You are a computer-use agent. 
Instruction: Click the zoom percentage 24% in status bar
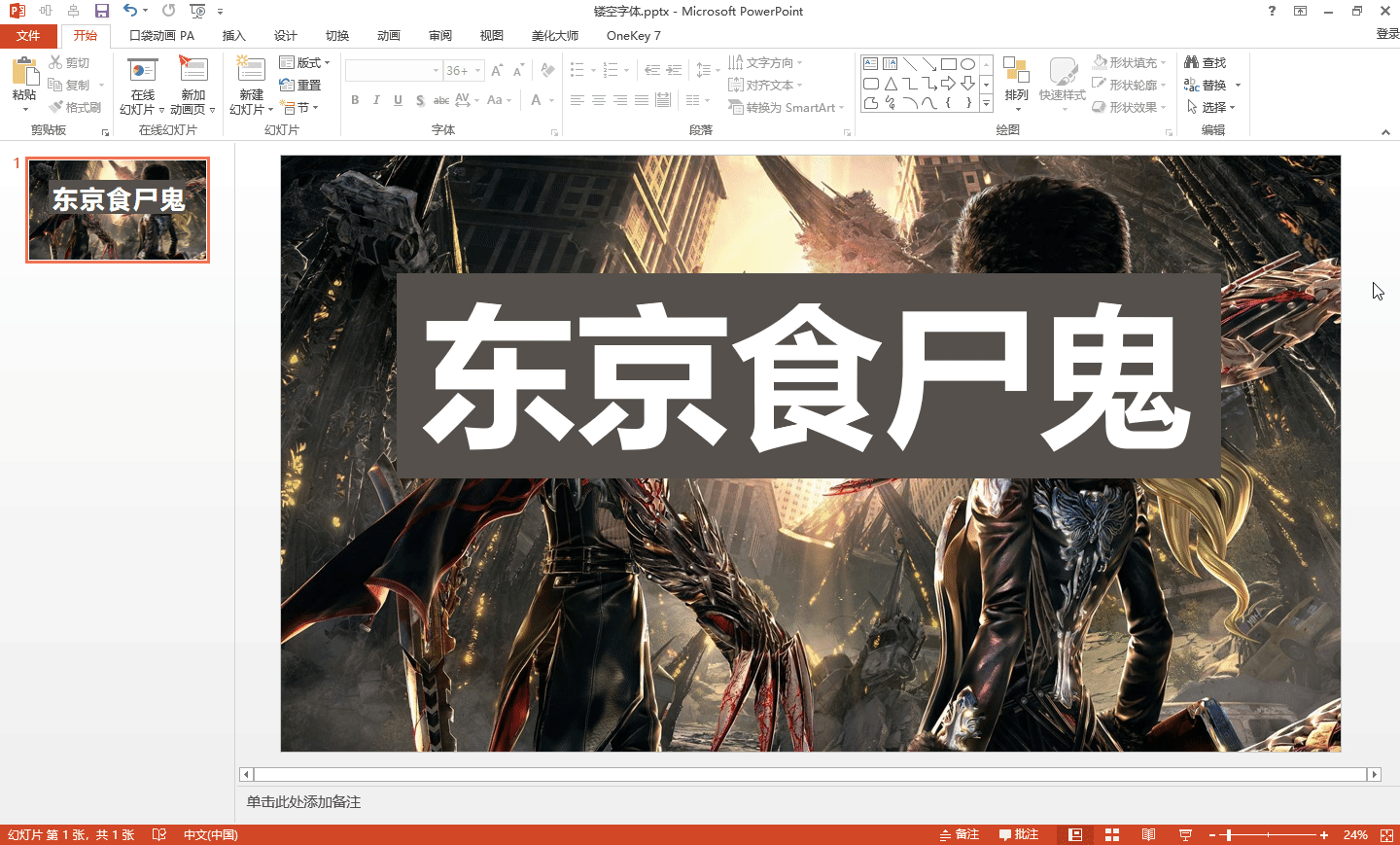click(x=1355, y=835)
